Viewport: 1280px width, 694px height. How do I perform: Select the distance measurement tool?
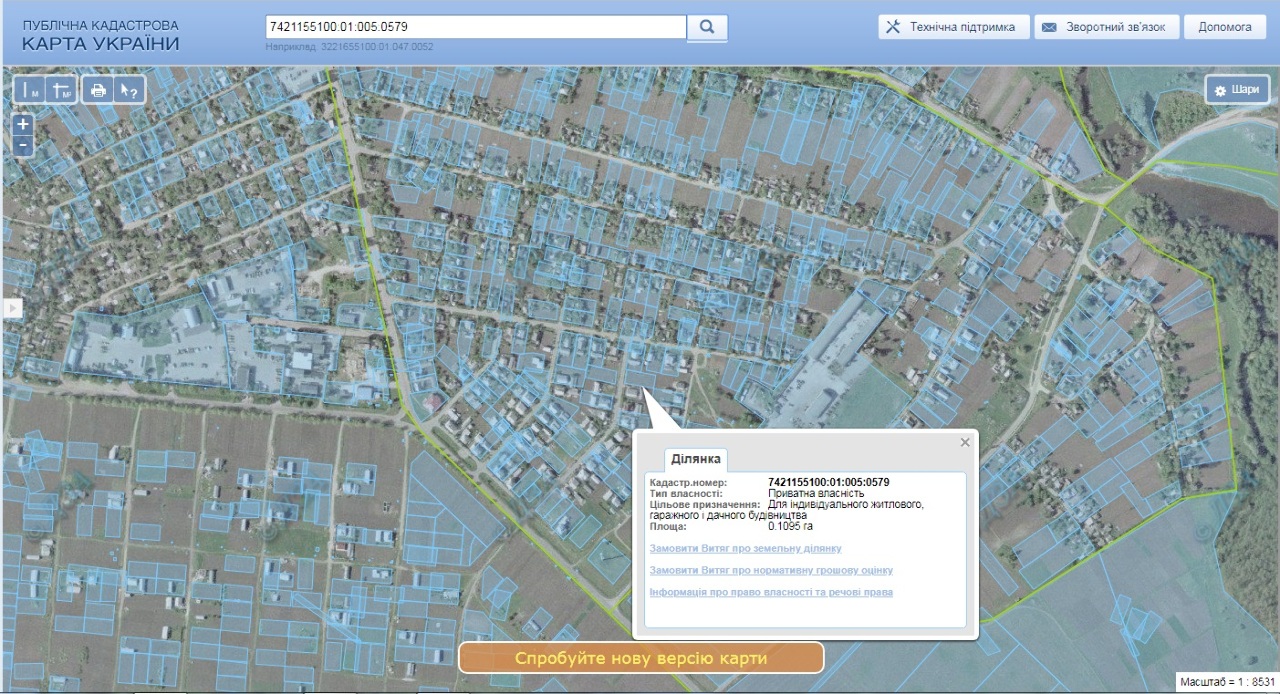28,90
